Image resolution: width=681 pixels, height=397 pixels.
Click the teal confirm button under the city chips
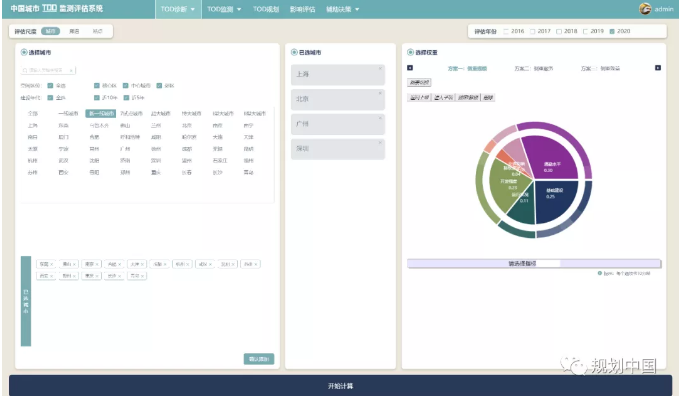259,359
